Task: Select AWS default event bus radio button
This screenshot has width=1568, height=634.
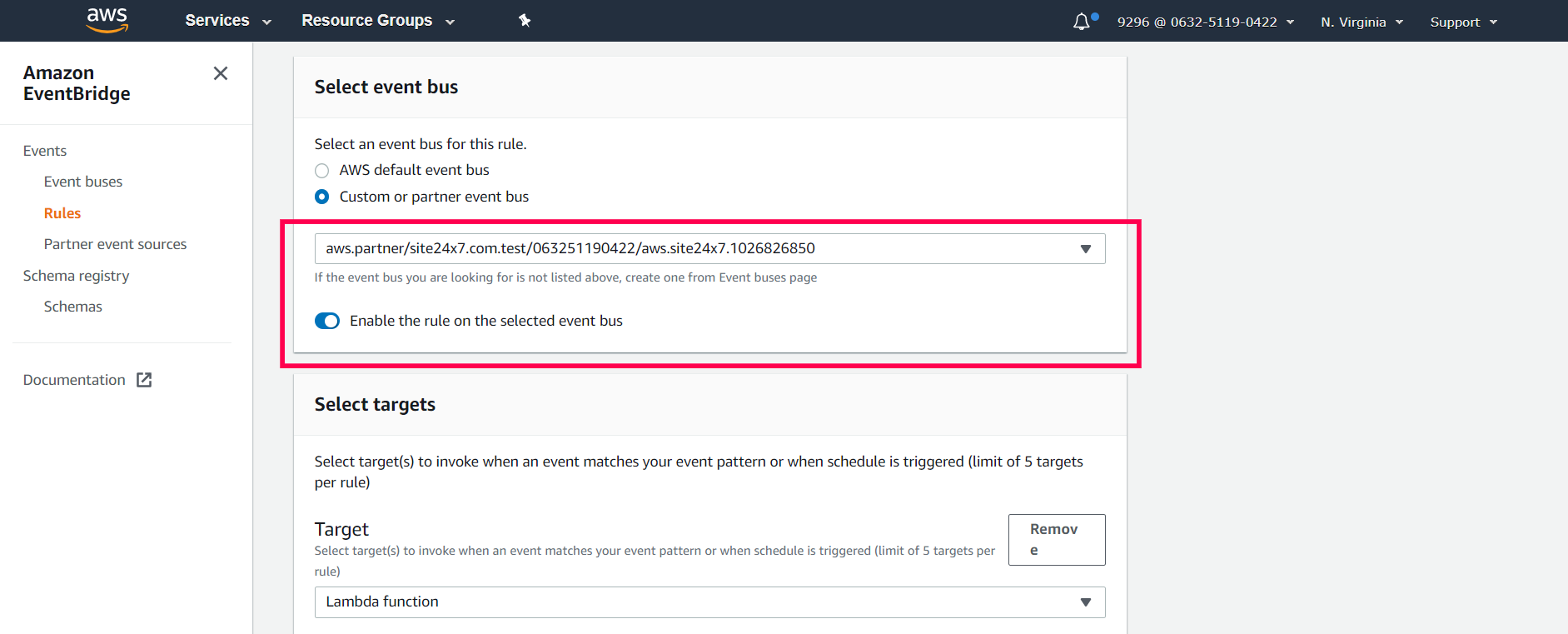Action: point(322,171)
